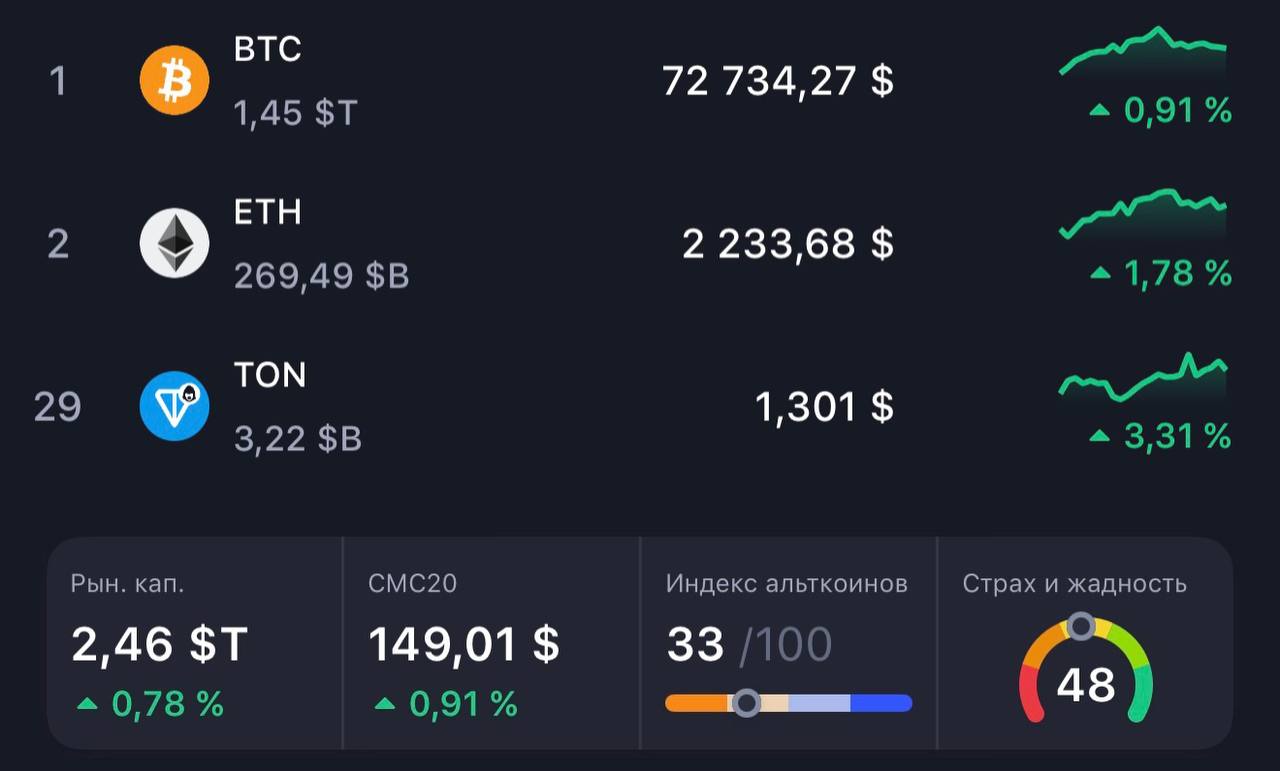This screenshot has width=1280, height=771.
Task: Click the ETH 1,78 % change indicator
Action: click(1160, 273)
